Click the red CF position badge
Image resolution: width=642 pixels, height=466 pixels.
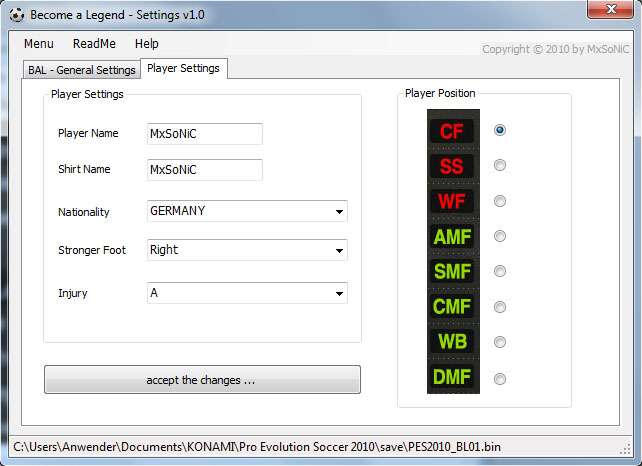[452, 130]
